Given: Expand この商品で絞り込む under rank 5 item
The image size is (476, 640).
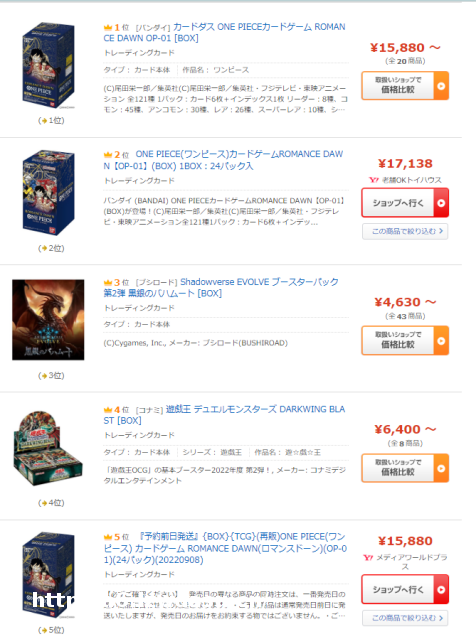Looking at the screenshot, I should [405, 618].
